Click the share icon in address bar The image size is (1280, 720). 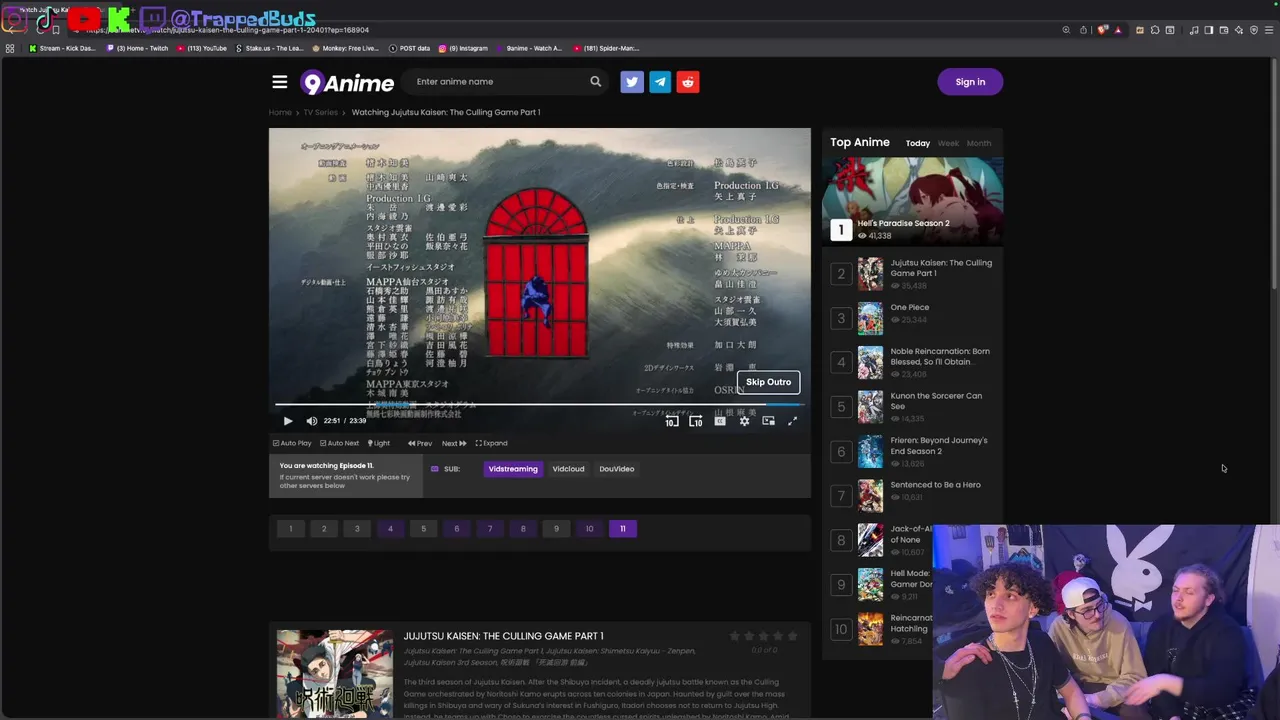[1083, 30]
